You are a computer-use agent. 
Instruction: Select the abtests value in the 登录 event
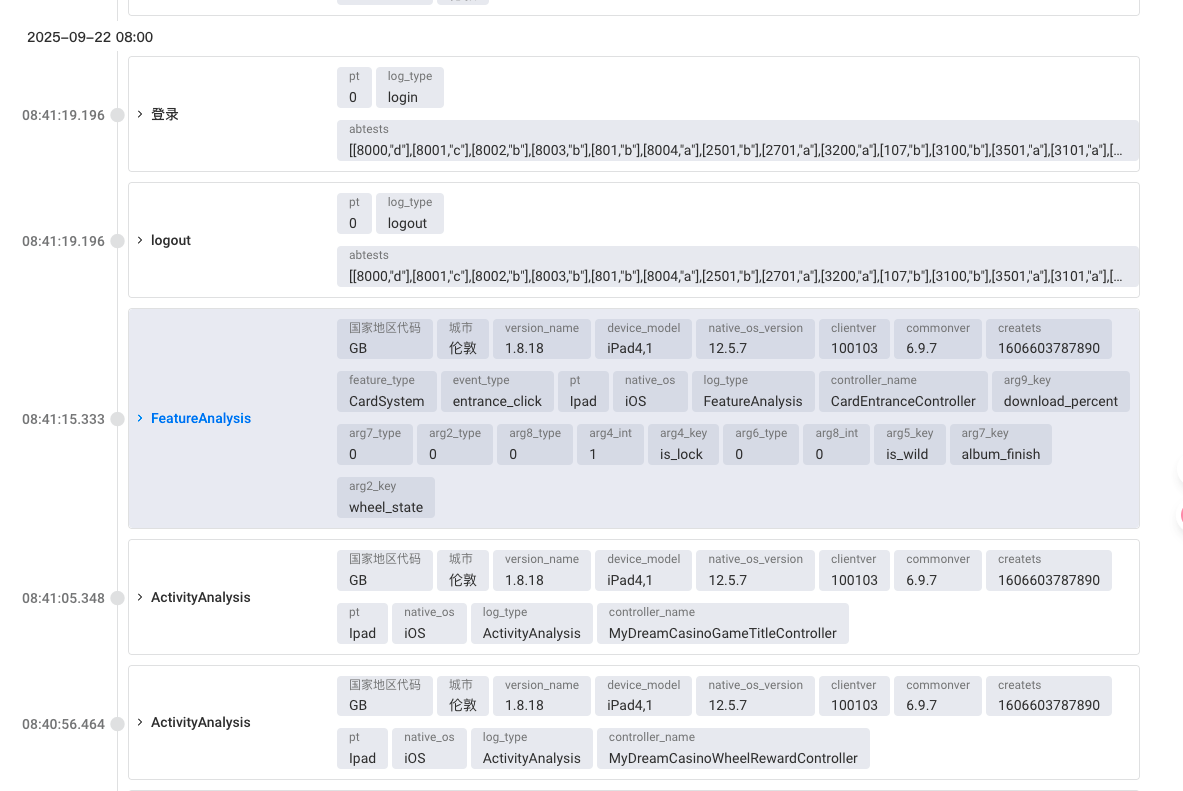(x=736, y=150)
